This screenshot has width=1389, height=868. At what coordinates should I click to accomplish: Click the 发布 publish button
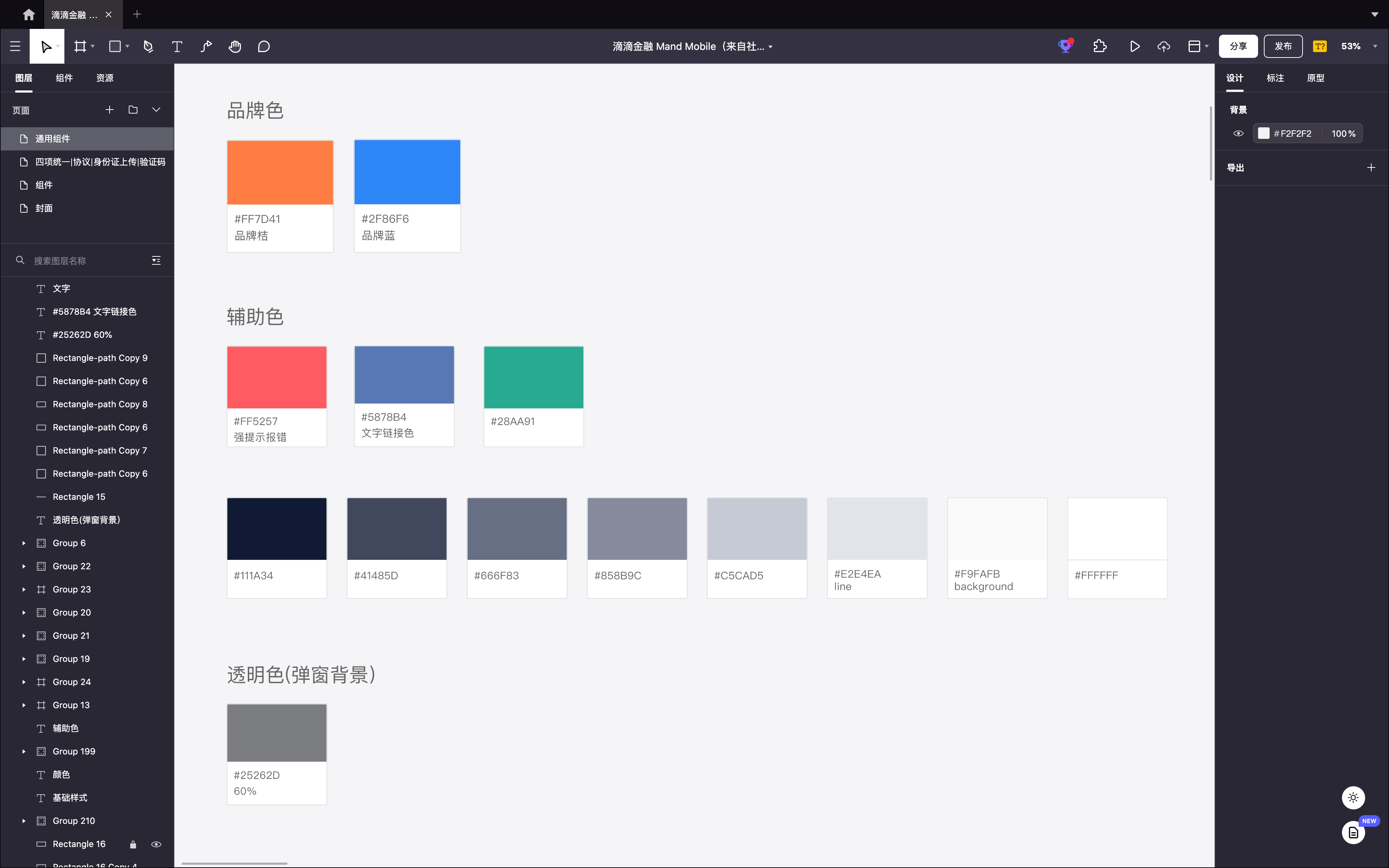point(1283,47)
